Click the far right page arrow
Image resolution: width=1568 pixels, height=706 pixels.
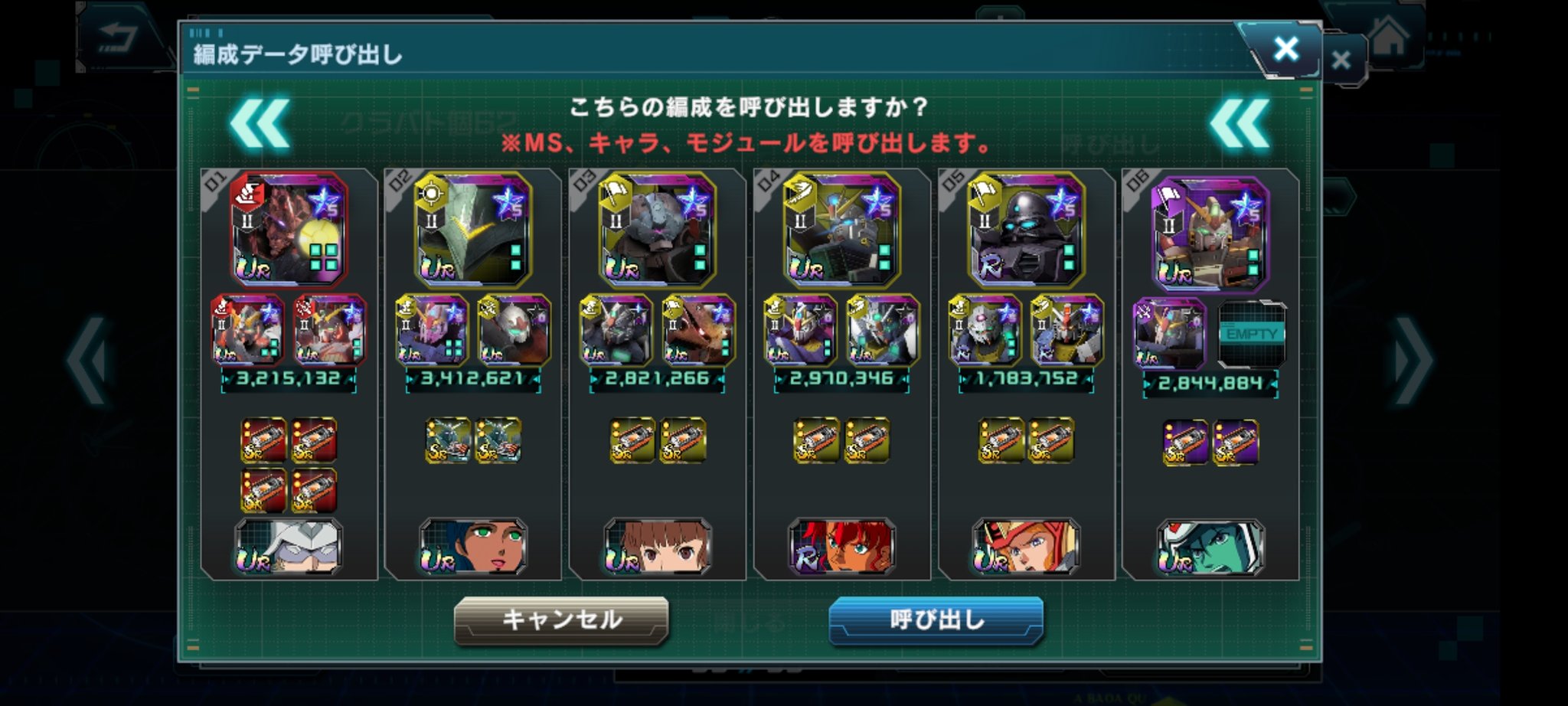pos(1413,361)
